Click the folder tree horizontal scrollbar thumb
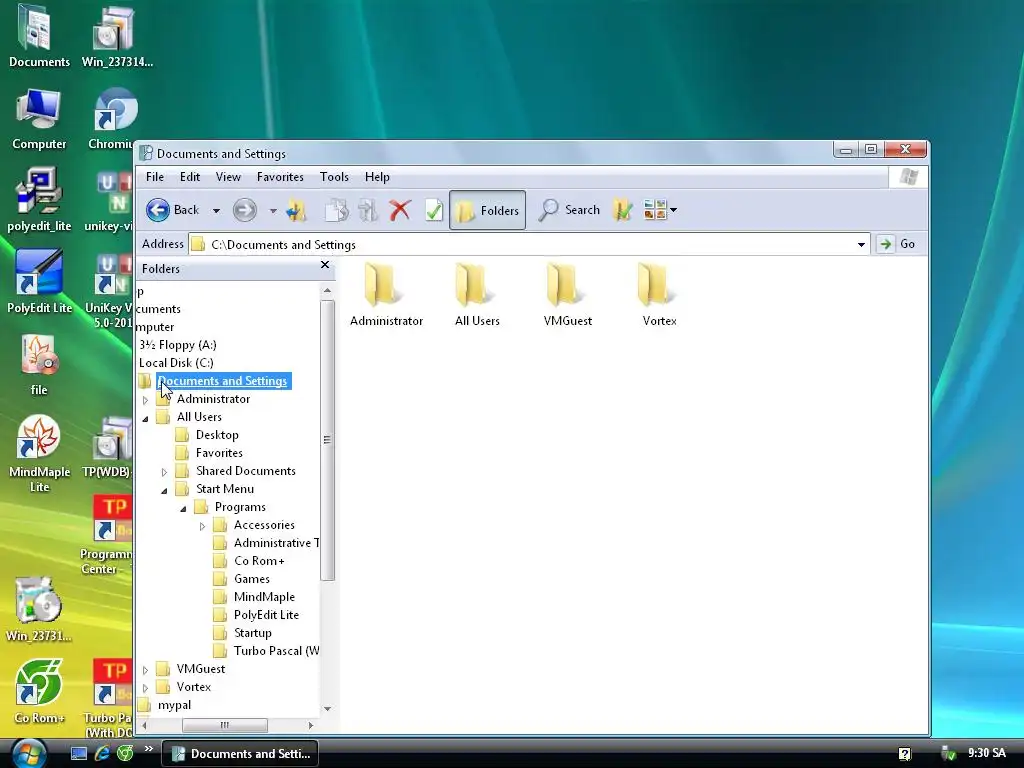The image size is (1024, 768). tap(225, 725)
